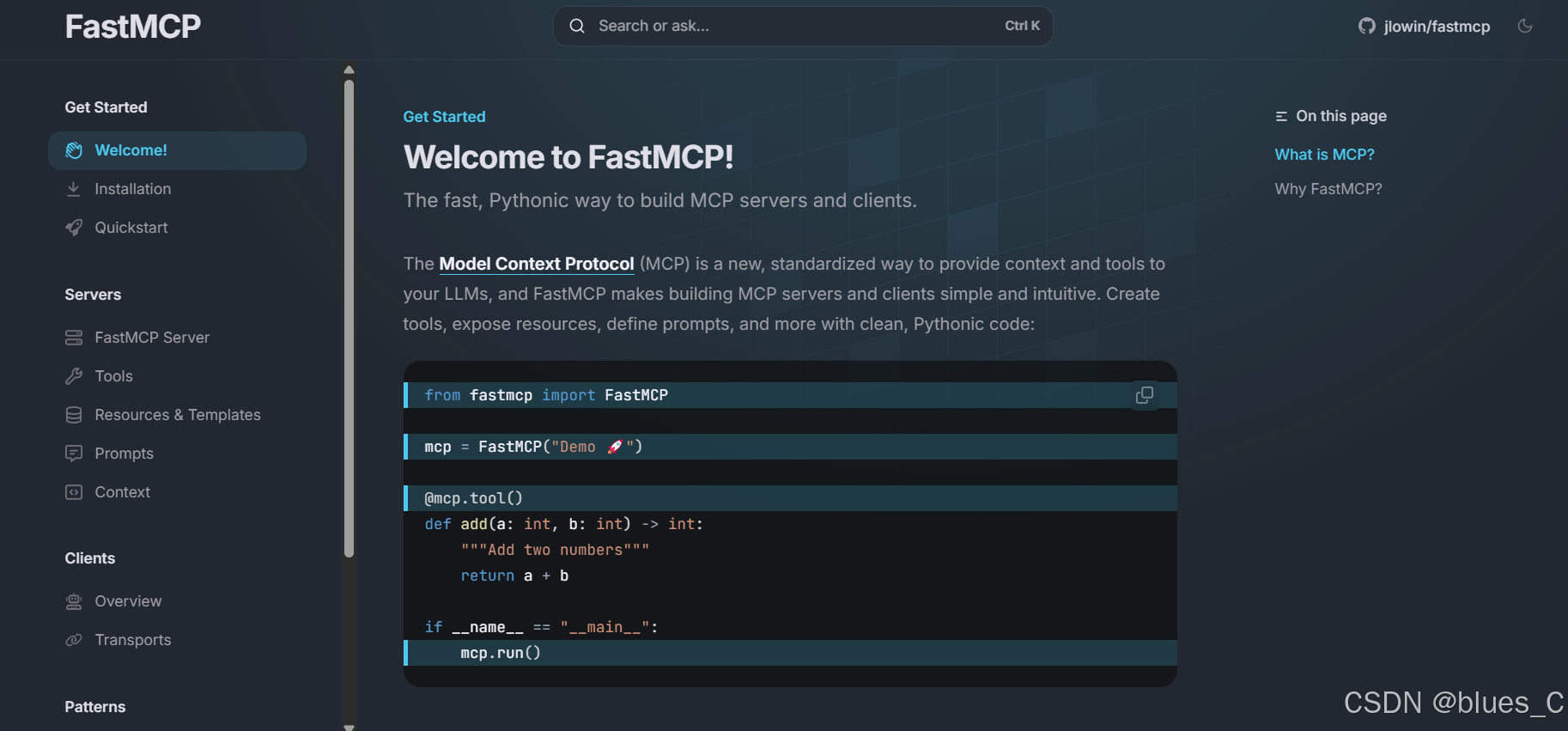Click the Ctrl K shortcut hint
Viewport: 1568px width, 731px height.
[x=1022, y=26]
